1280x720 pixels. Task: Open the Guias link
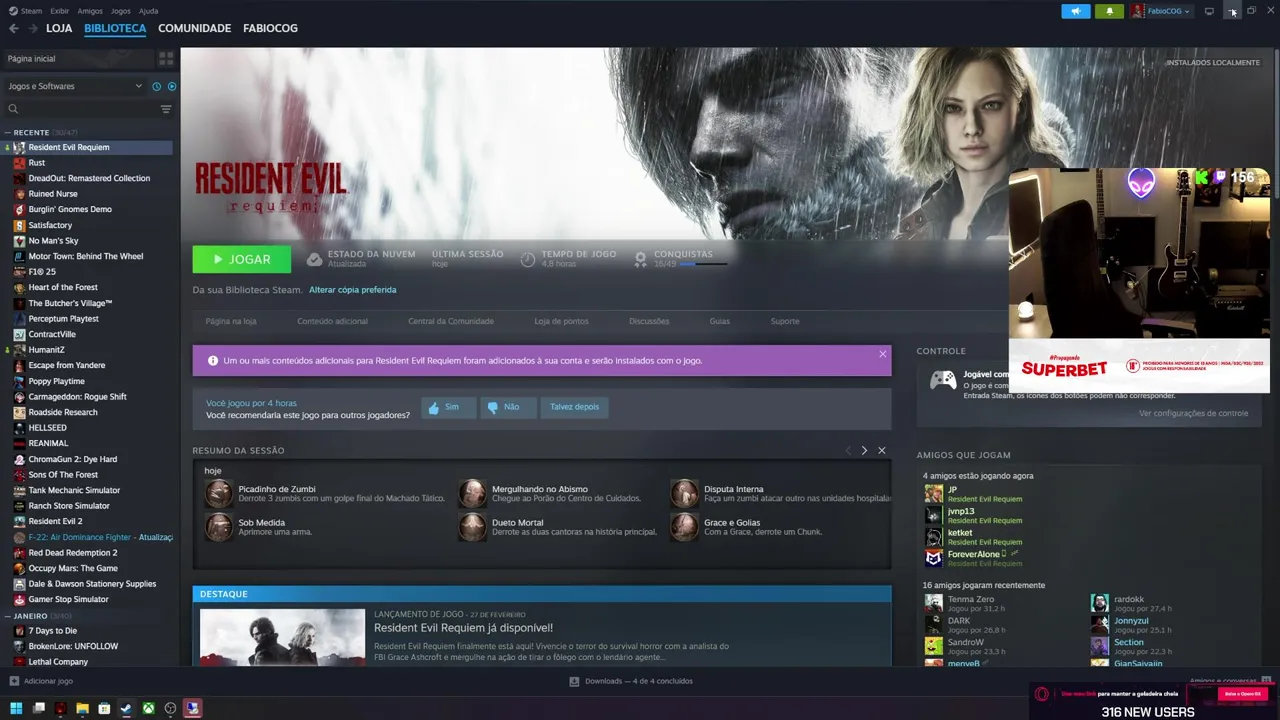point(720,321)
